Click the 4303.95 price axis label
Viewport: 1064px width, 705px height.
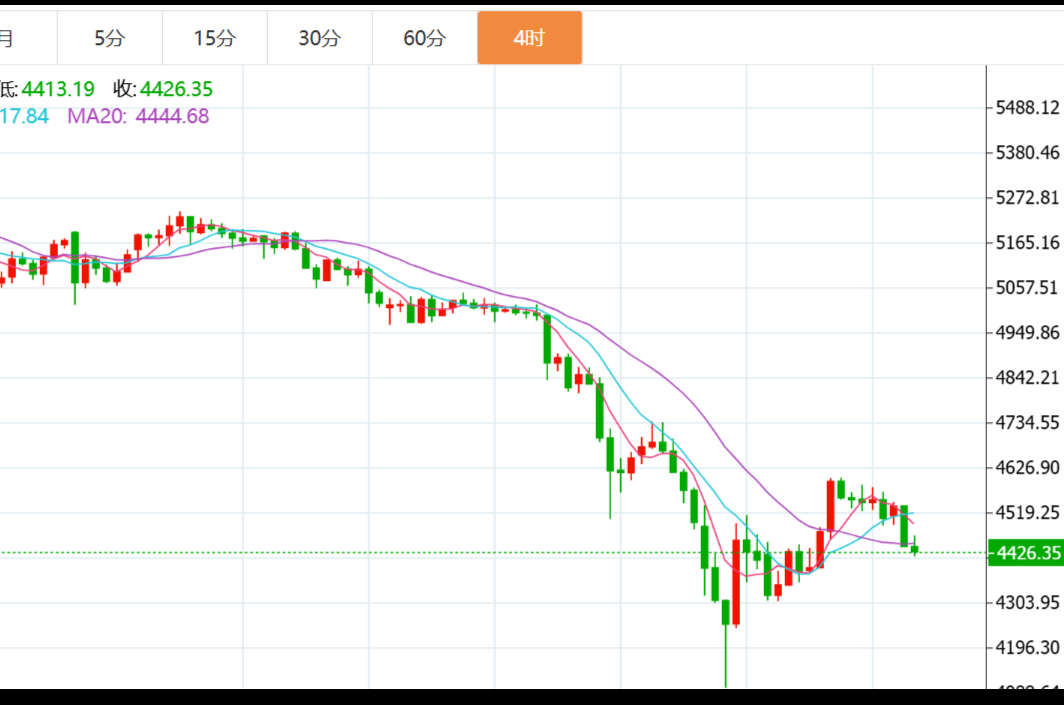pyautogui.click(x=1027, y=602)
